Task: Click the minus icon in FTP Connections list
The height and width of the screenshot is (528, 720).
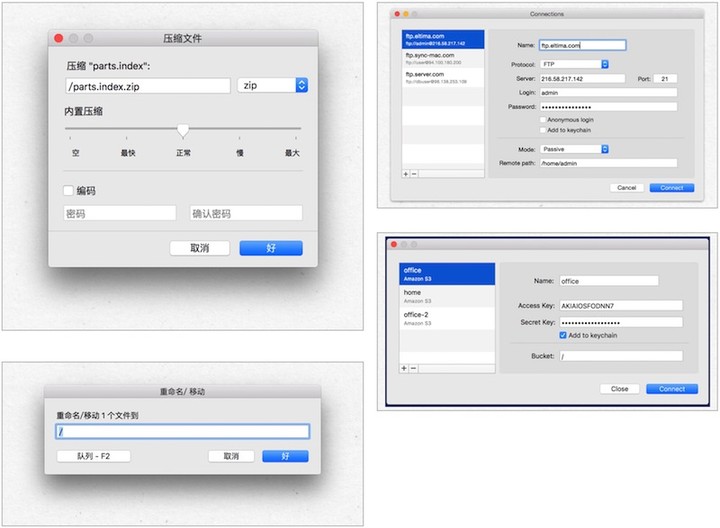Action: click(414, 173)
